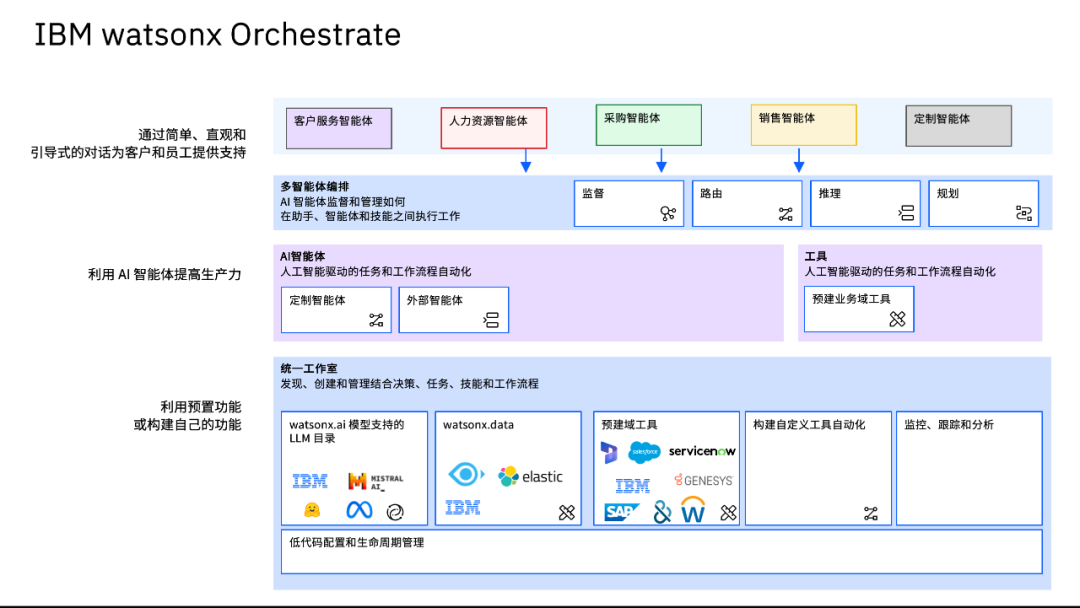
Task: Click the 预建业务域工具 label
Action: point(851,299)
